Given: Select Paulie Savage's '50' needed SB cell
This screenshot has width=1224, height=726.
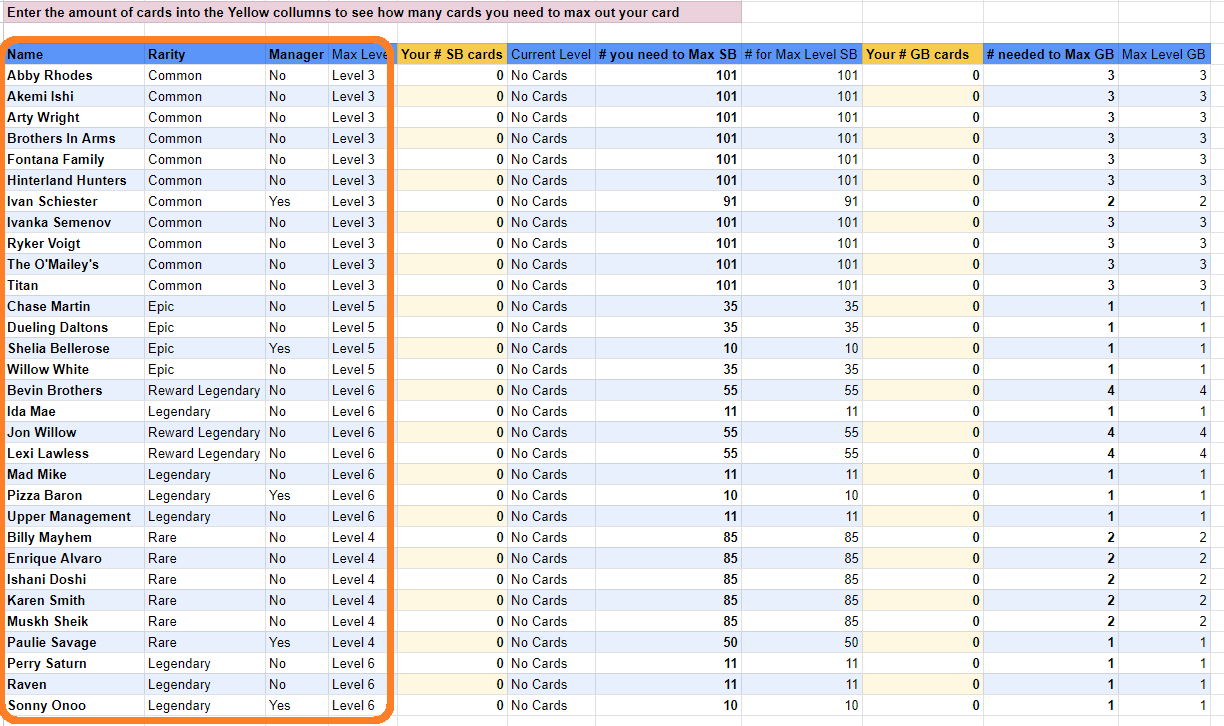Looking at the screenshot, I should tap(668, 642).
